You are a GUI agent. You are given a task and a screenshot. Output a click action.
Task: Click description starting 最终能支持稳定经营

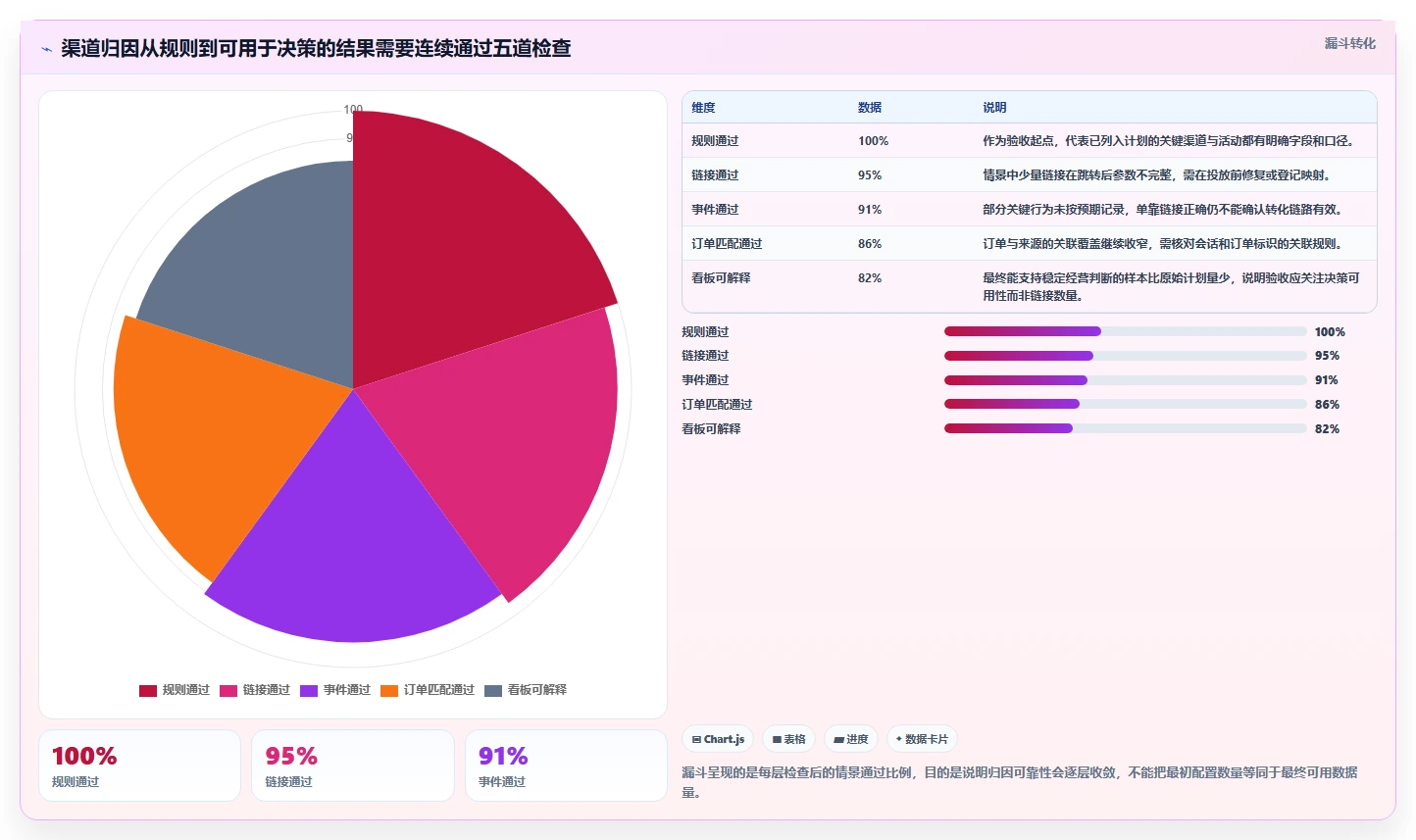(x=1172, y=287)
